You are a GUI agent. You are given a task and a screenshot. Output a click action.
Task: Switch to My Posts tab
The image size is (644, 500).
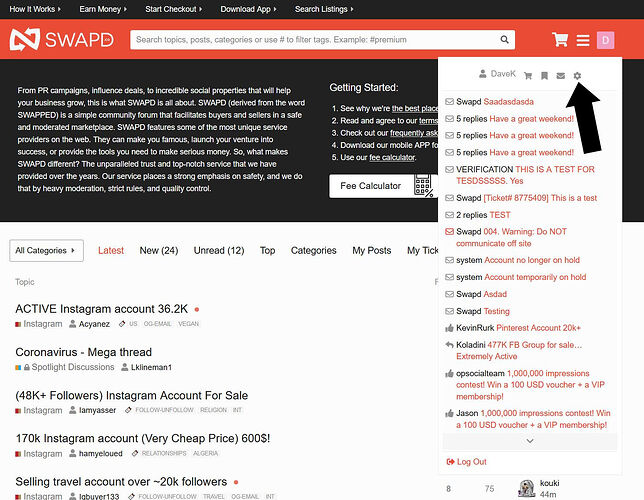372,251
